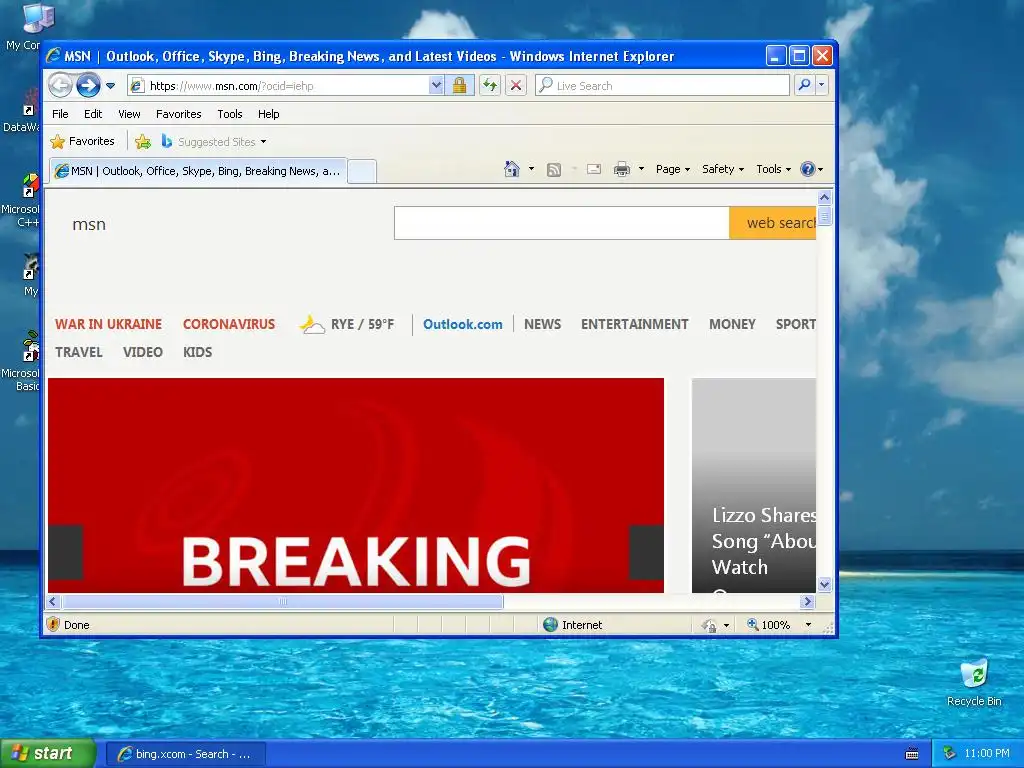The width and height of the screenshot is (1024, 768).
Task: Click the Forward navigation arrow
Action: tap(88, 86)
